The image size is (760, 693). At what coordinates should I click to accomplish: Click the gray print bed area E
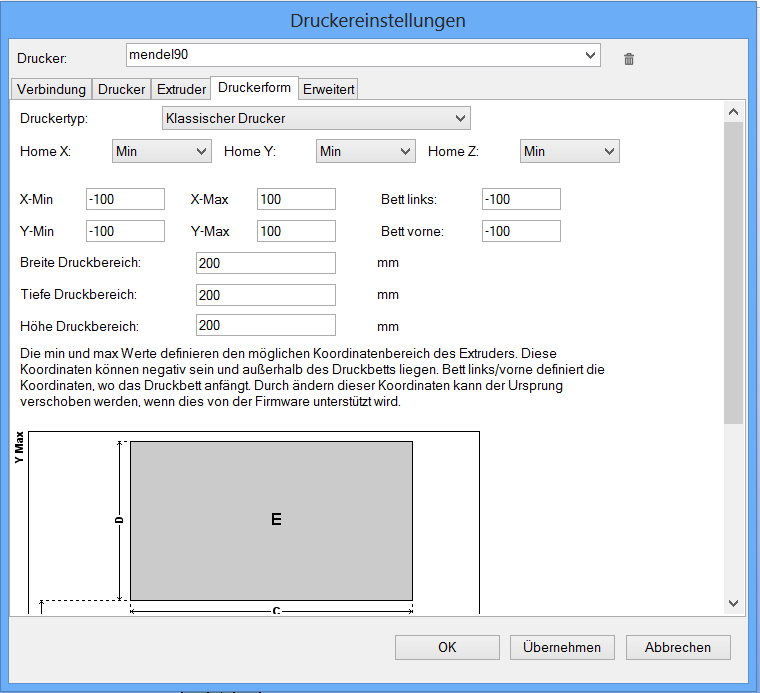pyautogui.click(x=271, y=519)
